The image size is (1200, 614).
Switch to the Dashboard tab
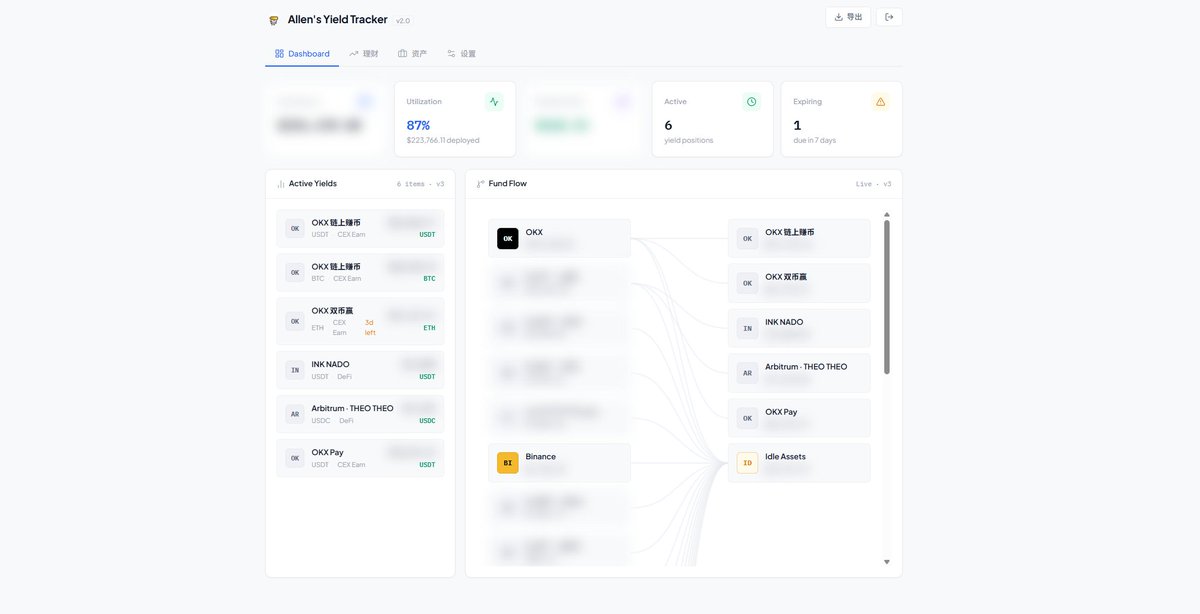pos(302,53)
